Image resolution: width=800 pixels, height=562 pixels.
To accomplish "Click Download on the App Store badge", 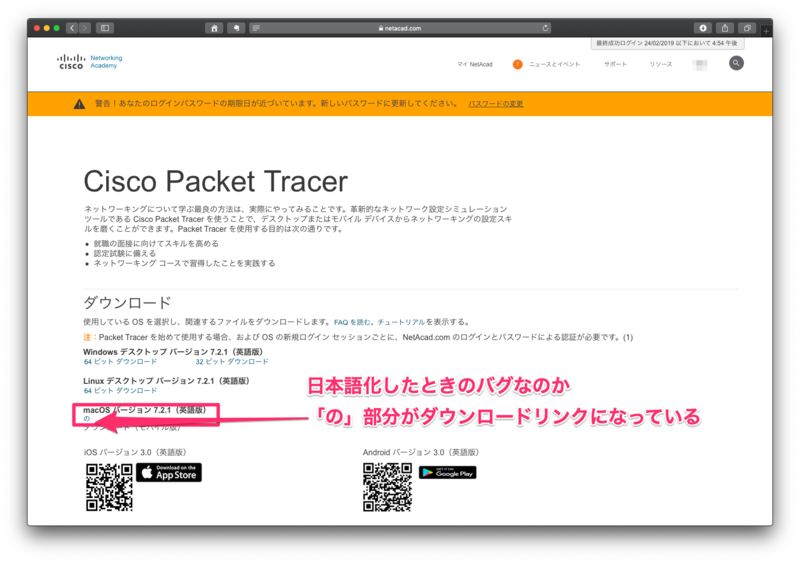I will [169, 473].
